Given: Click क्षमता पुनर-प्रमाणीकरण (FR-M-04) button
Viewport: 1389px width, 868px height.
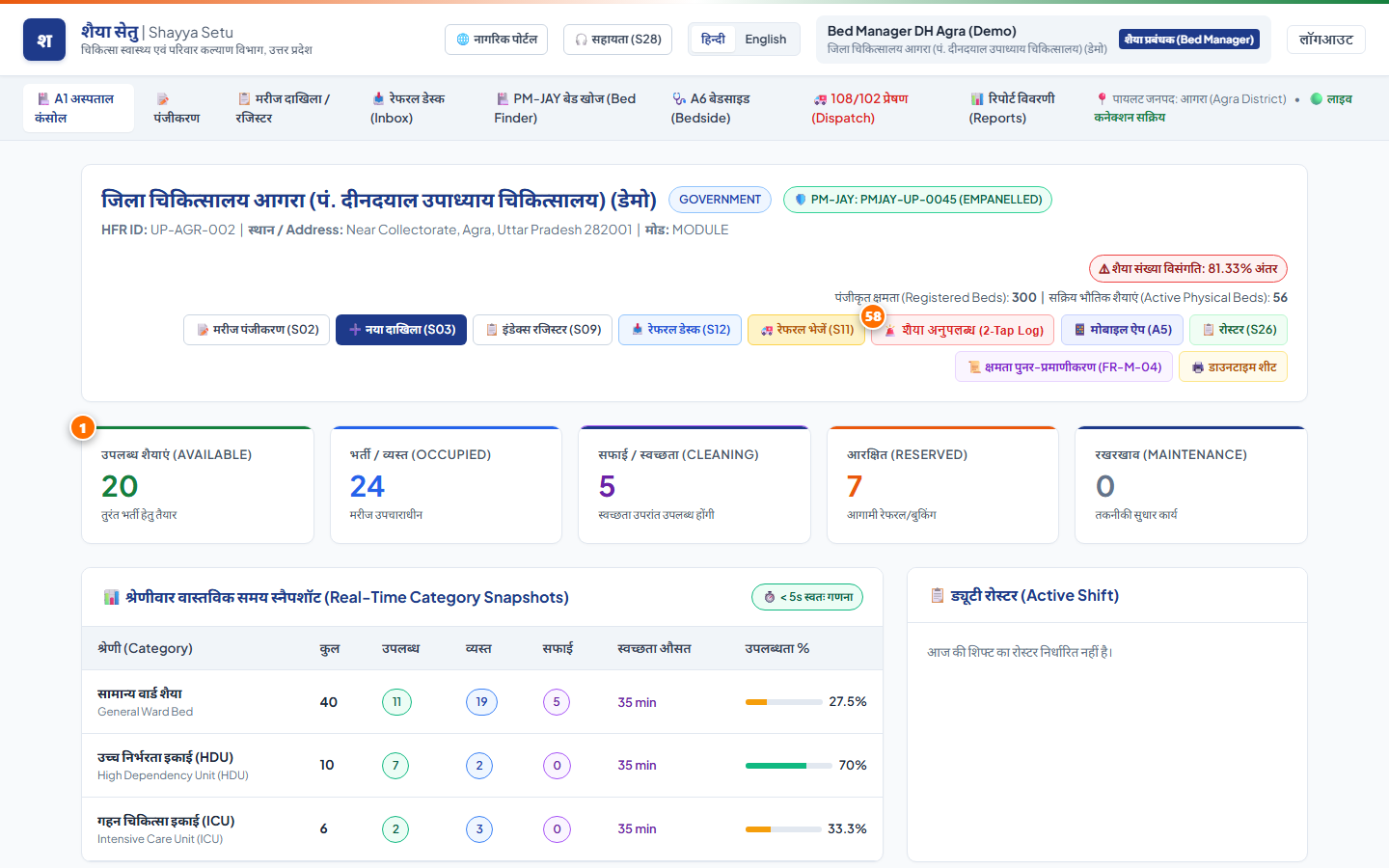Looking at the screenshot, I should pos(1065,367).
